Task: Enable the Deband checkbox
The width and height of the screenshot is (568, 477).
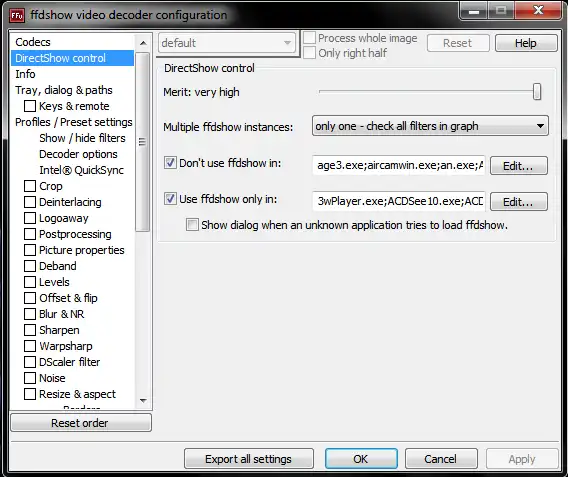Action: 30,266
